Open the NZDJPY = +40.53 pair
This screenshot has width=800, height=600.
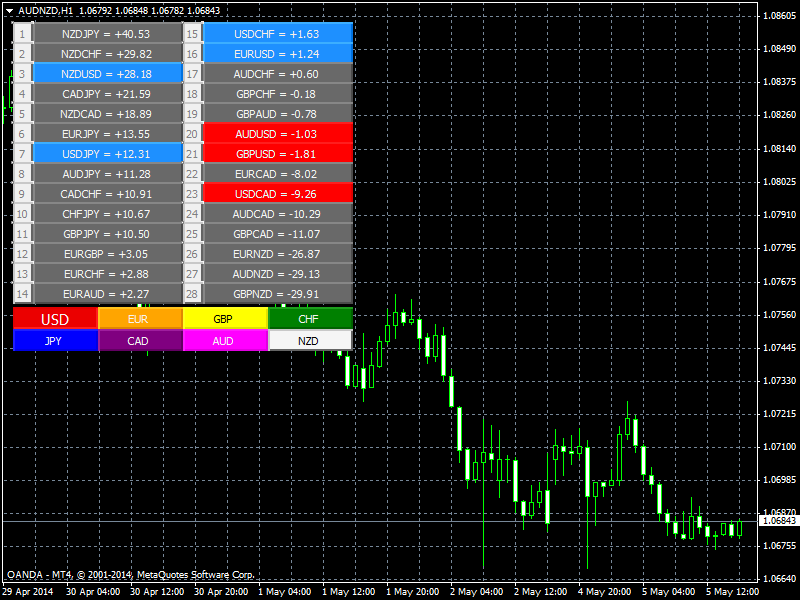coord(107,34)
